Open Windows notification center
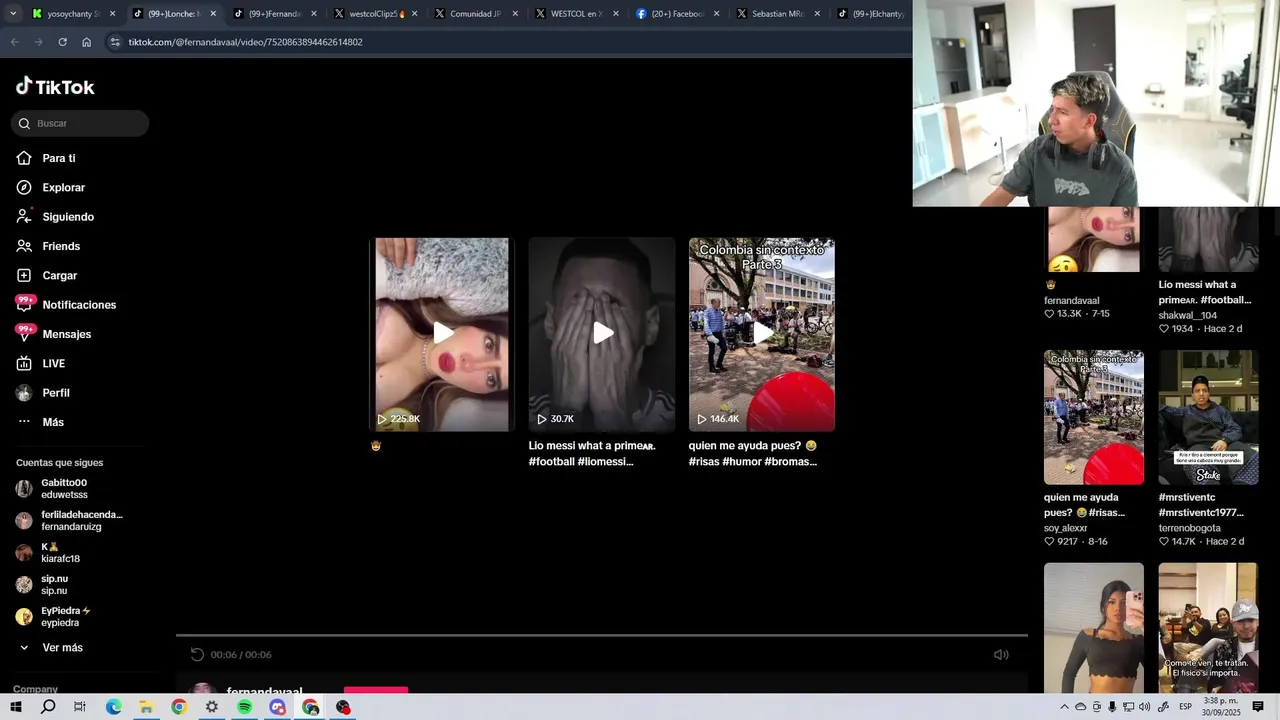Image resolution: width=1280 pixels, height=720 pixels. click(1258, 707)
